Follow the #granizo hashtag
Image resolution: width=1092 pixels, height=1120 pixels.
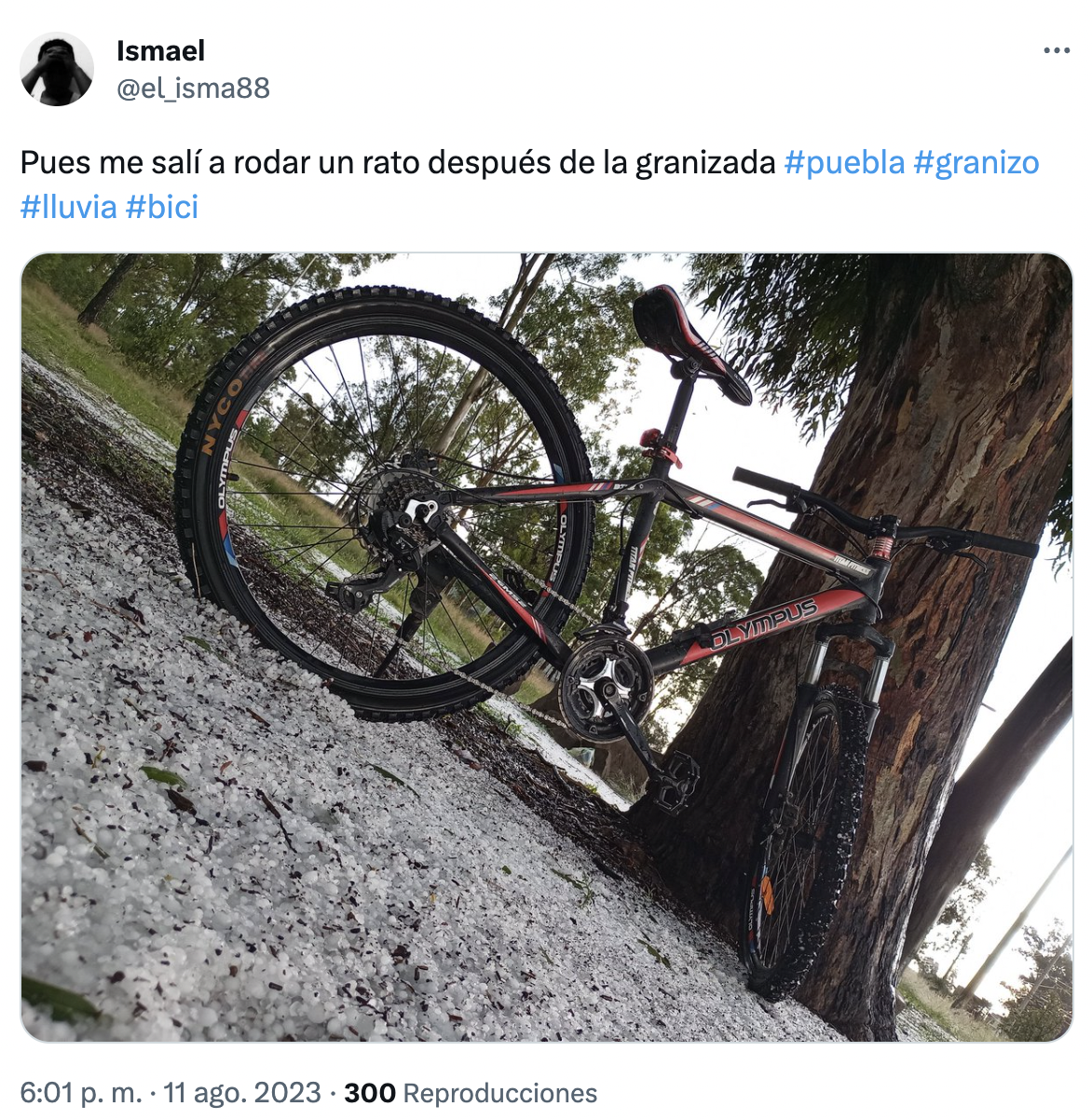976,163
